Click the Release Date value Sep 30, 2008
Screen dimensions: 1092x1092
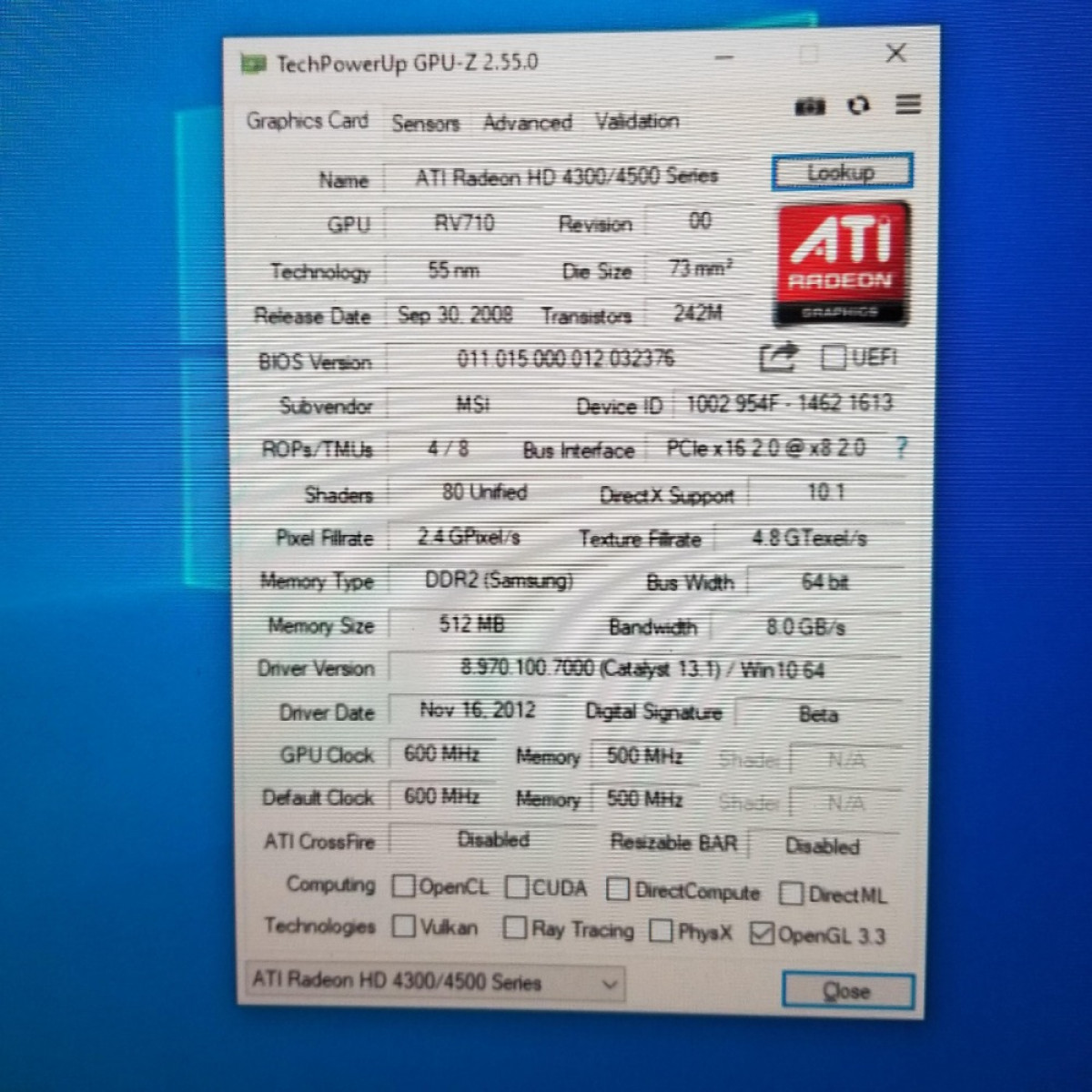(x=455, y=315)
